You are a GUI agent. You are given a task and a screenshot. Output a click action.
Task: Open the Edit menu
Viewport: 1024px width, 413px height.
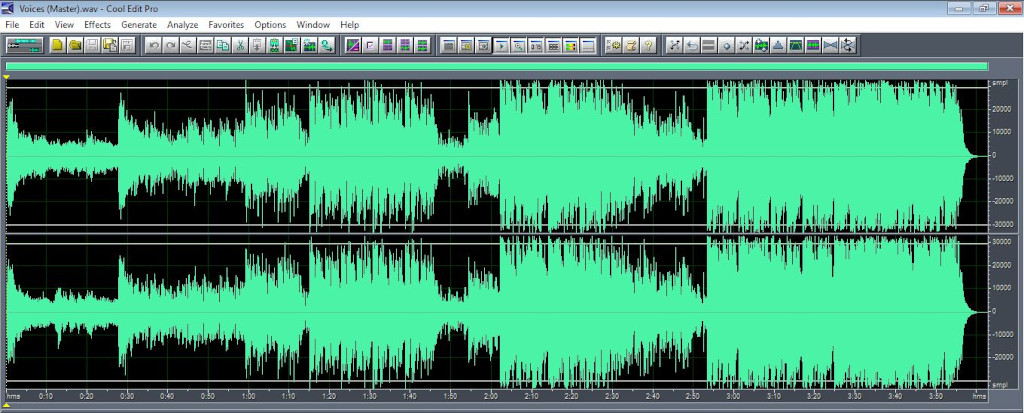point(37,25)
